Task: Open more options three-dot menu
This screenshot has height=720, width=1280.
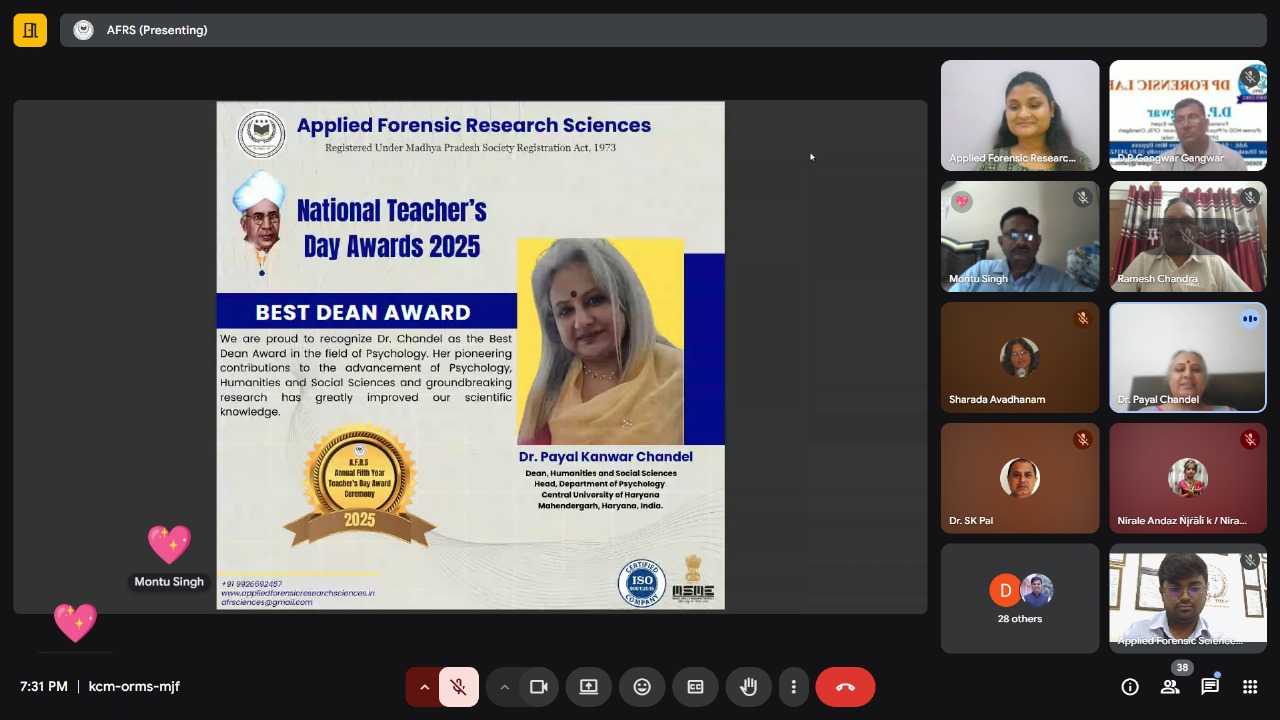Action: click(793, 687)
